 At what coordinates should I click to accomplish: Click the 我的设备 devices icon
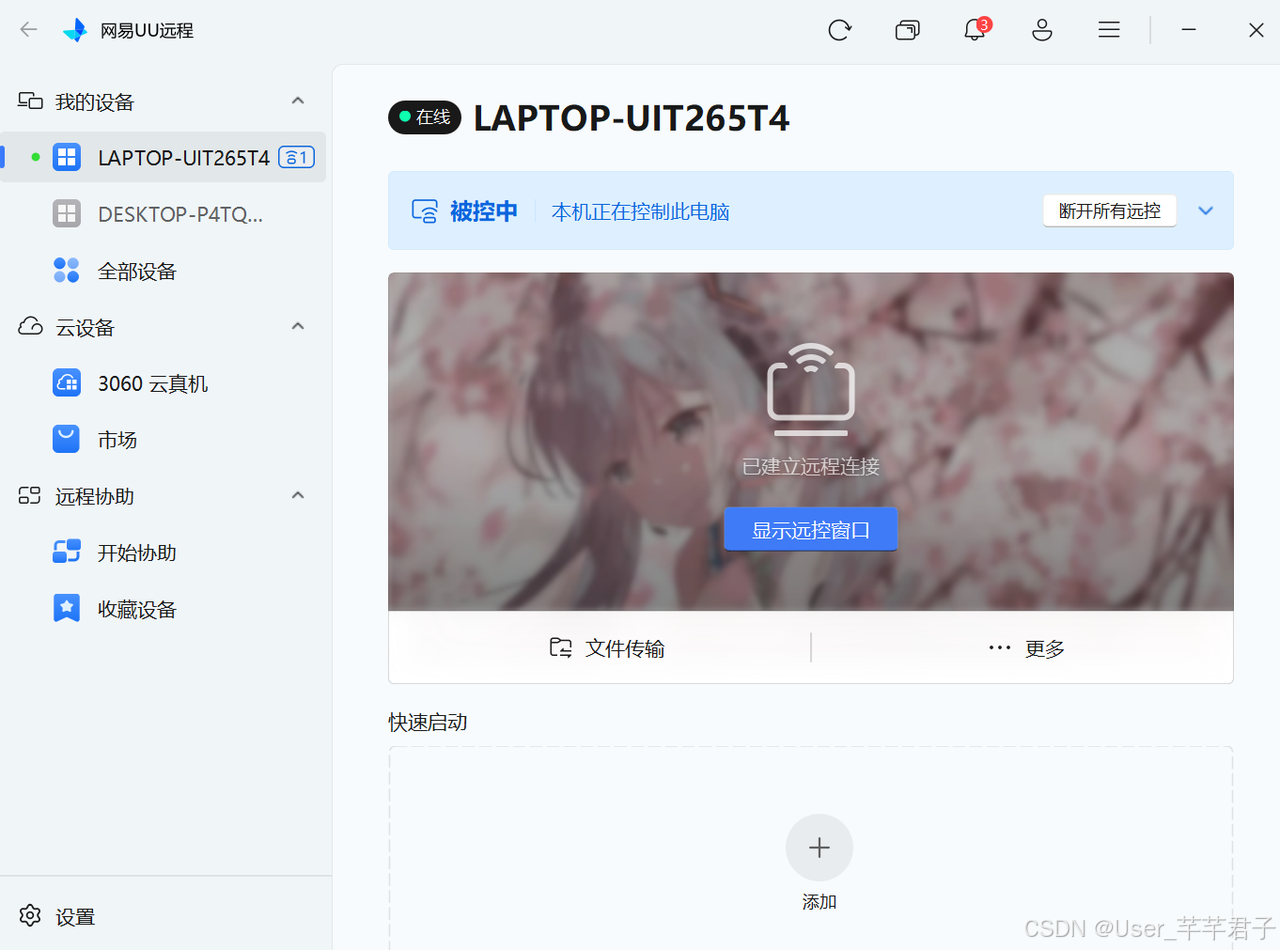tap(30, 101)
